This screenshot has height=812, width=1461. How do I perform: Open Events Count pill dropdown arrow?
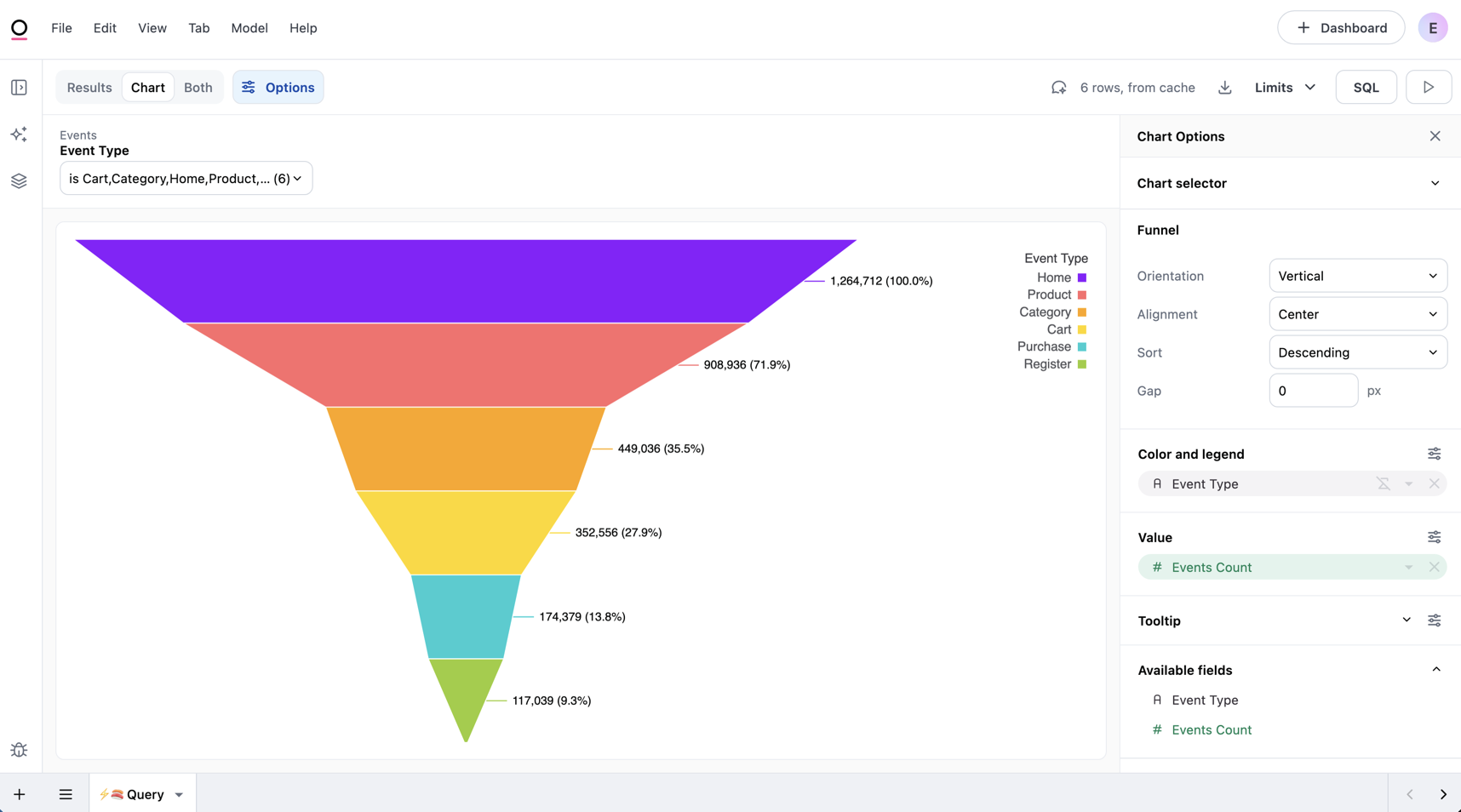click(1409, 567)
